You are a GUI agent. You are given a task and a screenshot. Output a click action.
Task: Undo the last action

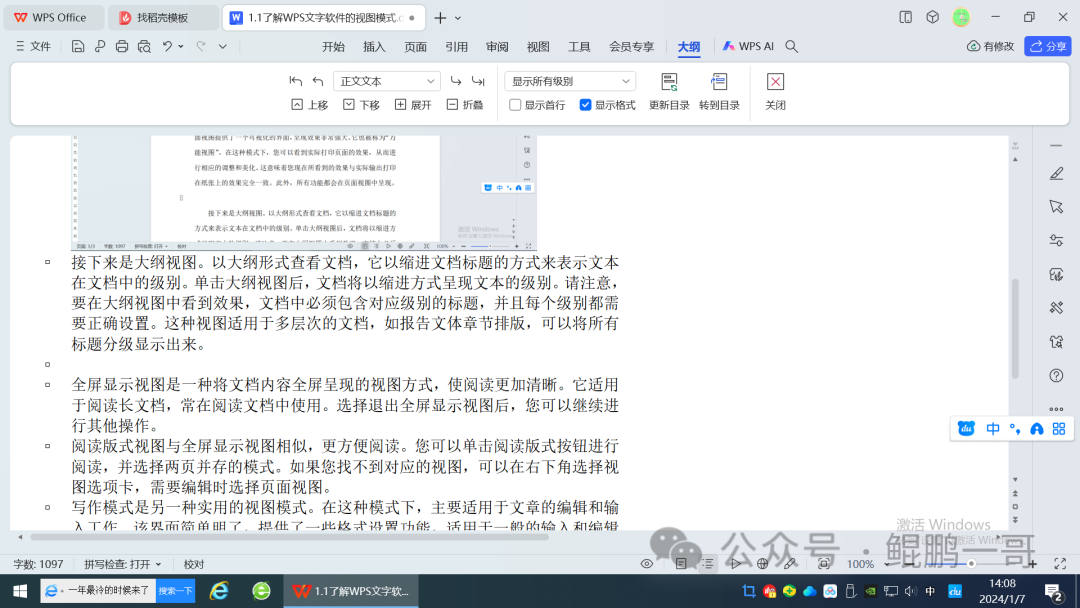click(x=167, y=46)
